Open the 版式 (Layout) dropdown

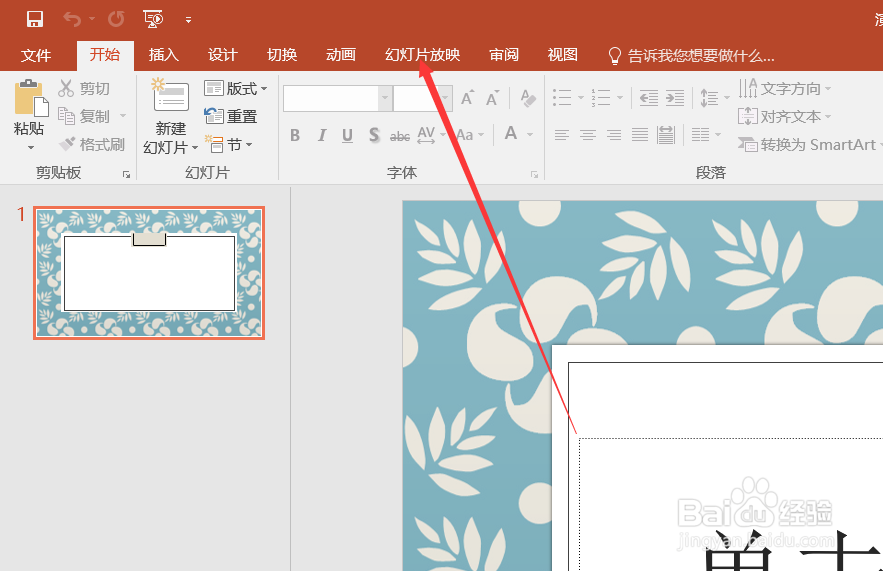pyautogui.click(x=235, y=88)
